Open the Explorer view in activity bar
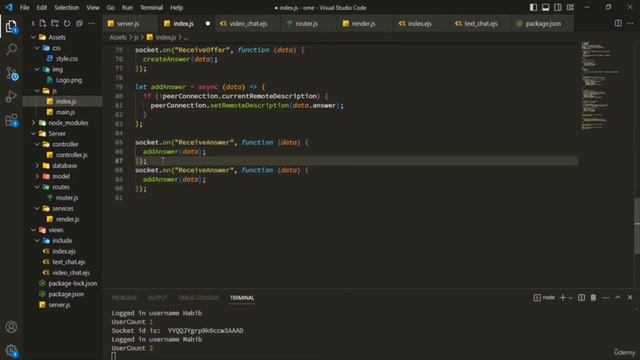The image size is (640, 360). tap(11, 26)
